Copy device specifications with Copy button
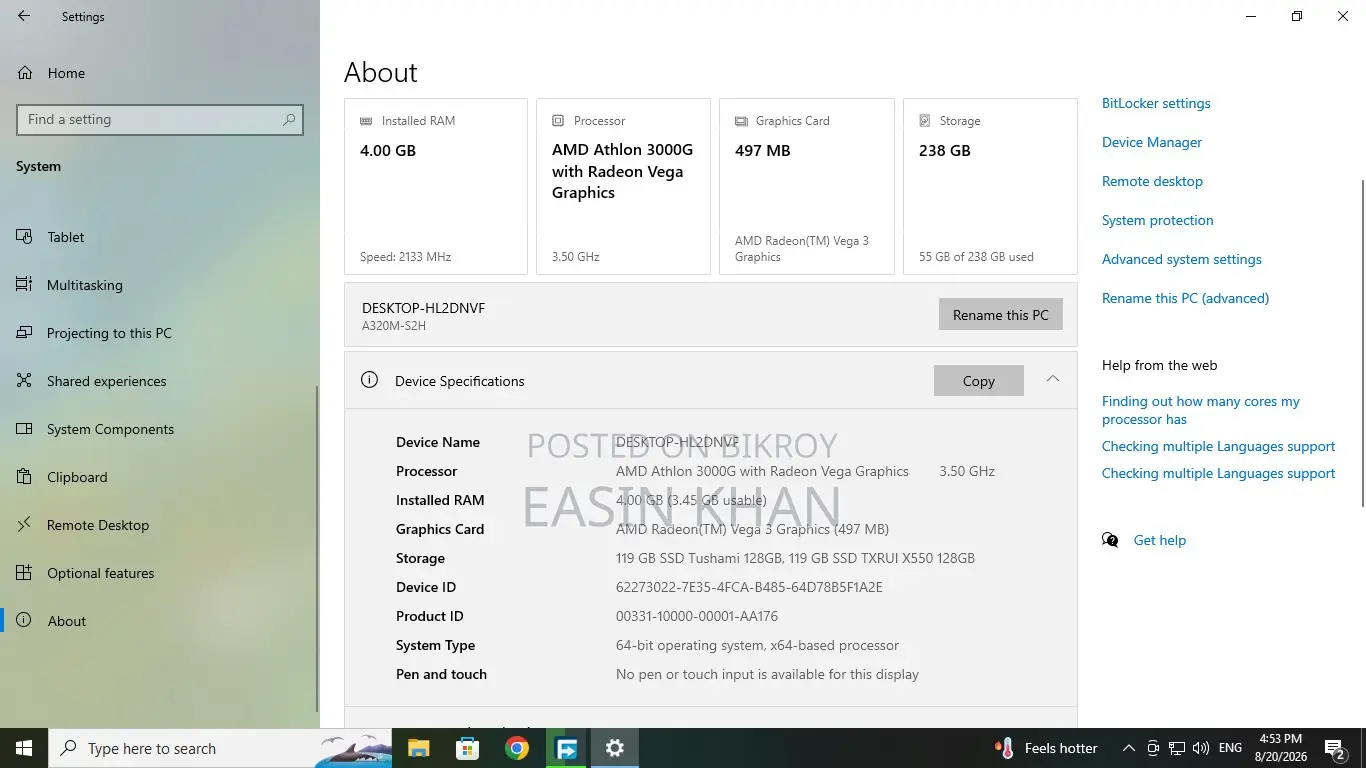This screenshot has width=1366, height=768. coord(979,381)
